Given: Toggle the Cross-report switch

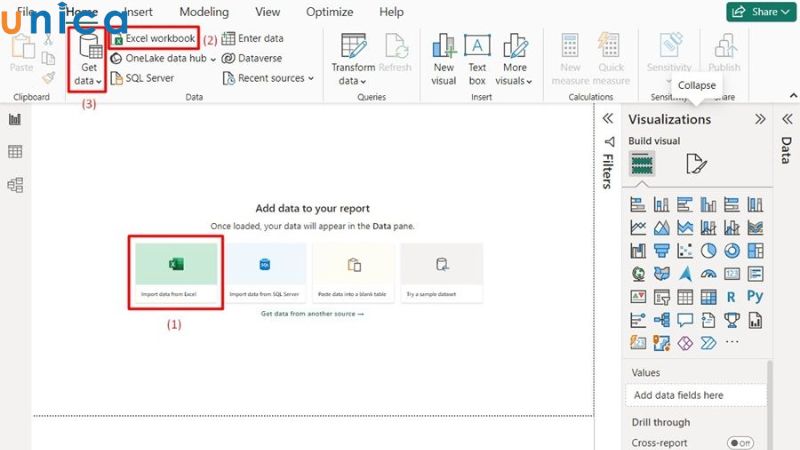Looking at the screenshot, I should 740,443.
